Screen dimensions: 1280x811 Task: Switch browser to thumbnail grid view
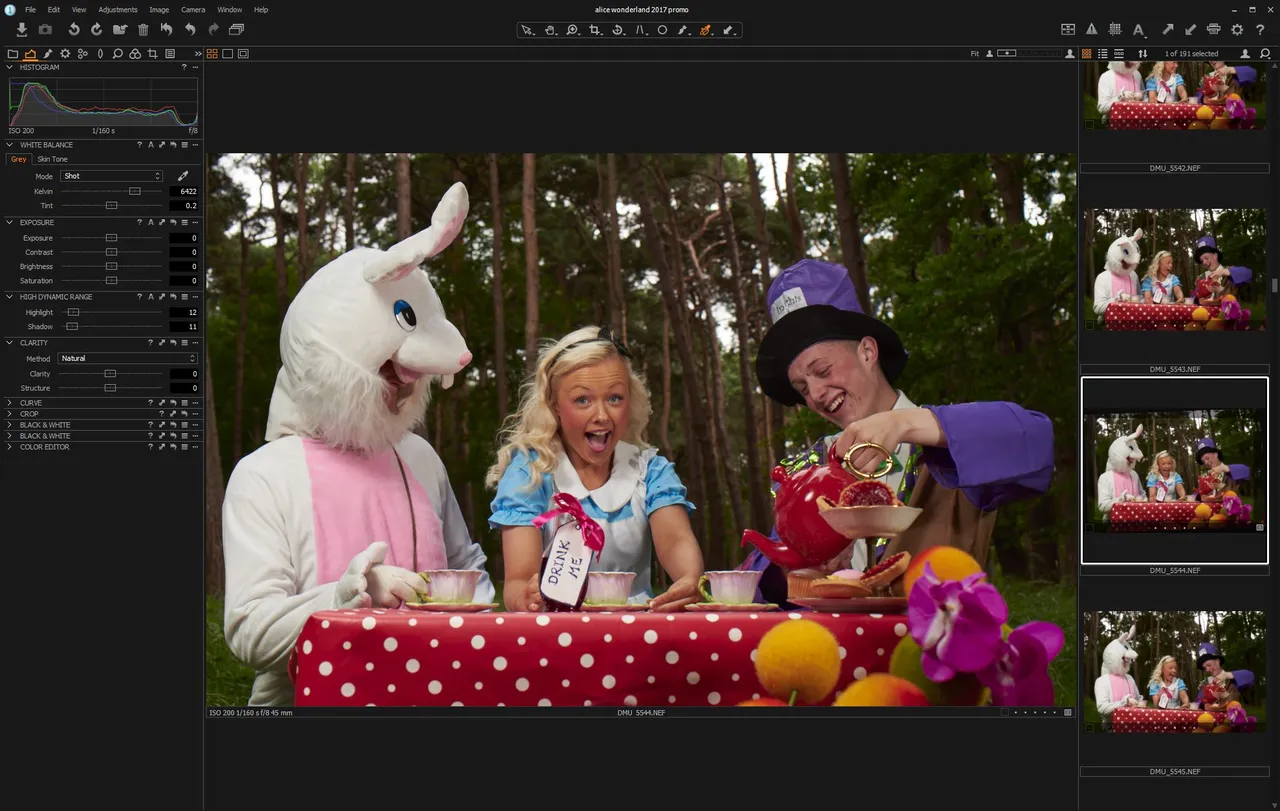[x=1087, y=53]
